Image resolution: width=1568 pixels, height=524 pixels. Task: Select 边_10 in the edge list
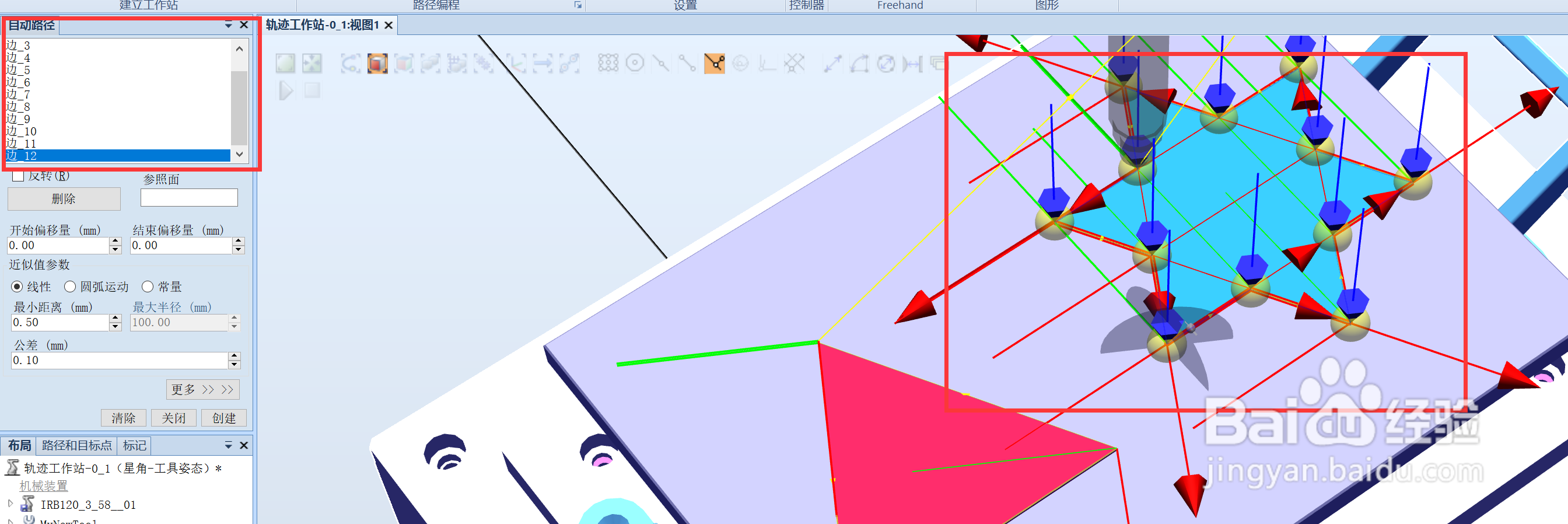pyautogui.click(x=118, y=131)
